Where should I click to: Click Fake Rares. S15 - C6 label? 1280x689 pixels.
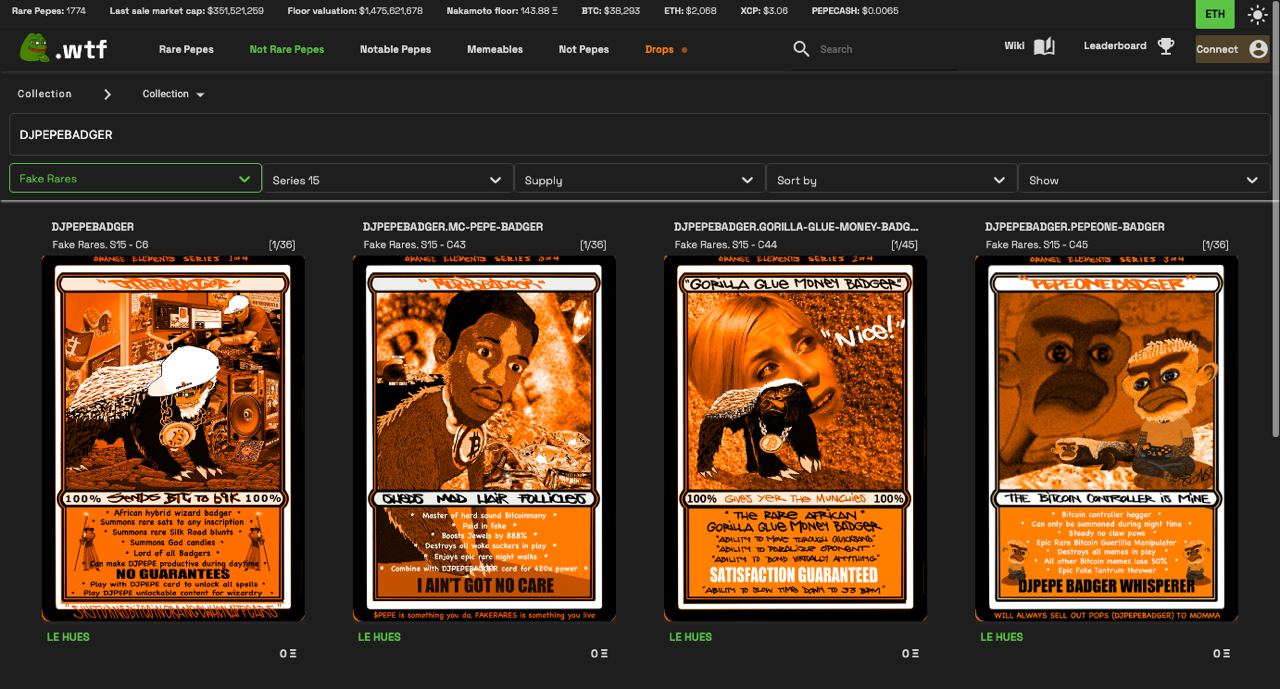pyautogui.click(x=100, y=245)
